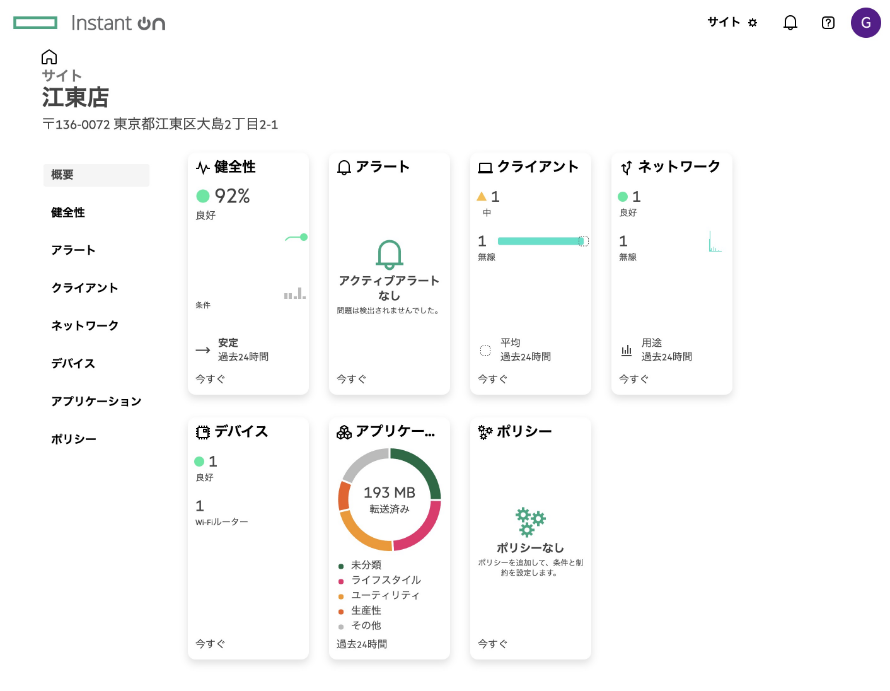The width and height of the screenshot is (890, 691).
Task: Open the help question mark icon
Action: coord(828,23)
